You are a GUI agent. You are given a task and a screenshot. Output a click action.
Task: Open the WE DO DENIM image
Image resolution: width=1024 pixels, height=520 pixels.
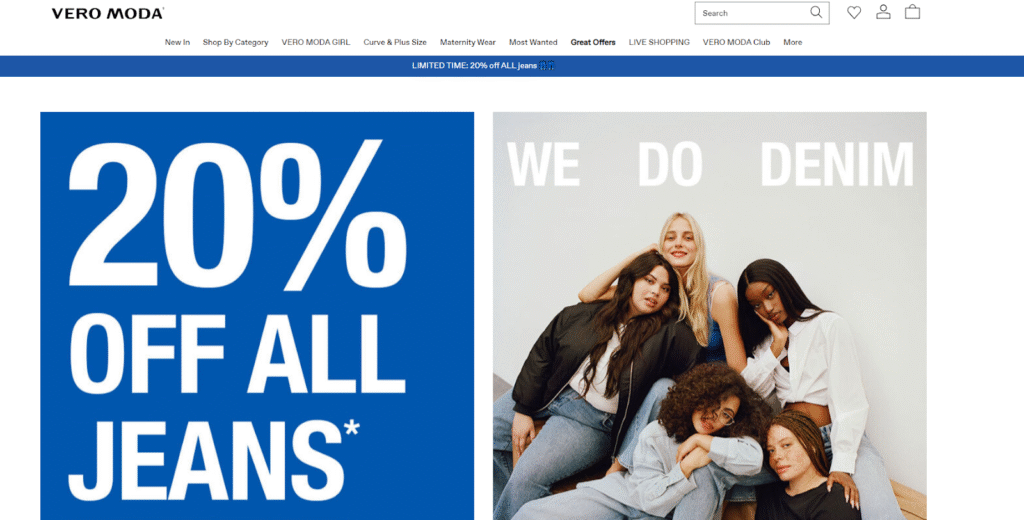709,316
